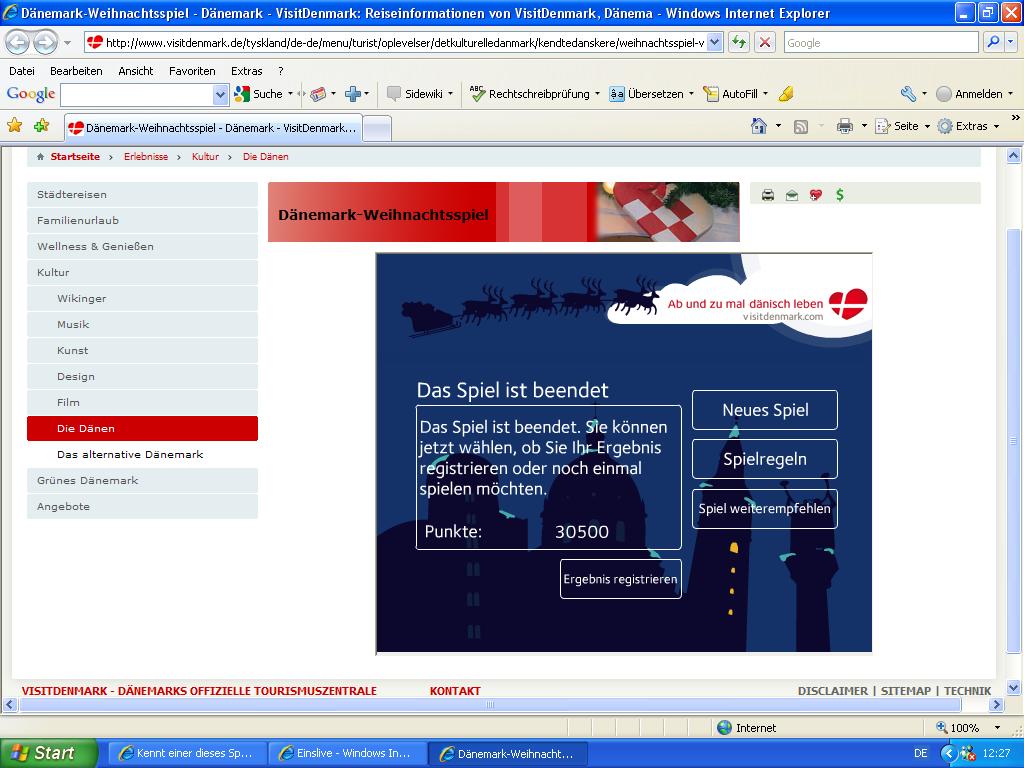Click the Google toolbar highlighter icon
The height and width of the screenshot is (768, 1024).
[x=786, y=94]
